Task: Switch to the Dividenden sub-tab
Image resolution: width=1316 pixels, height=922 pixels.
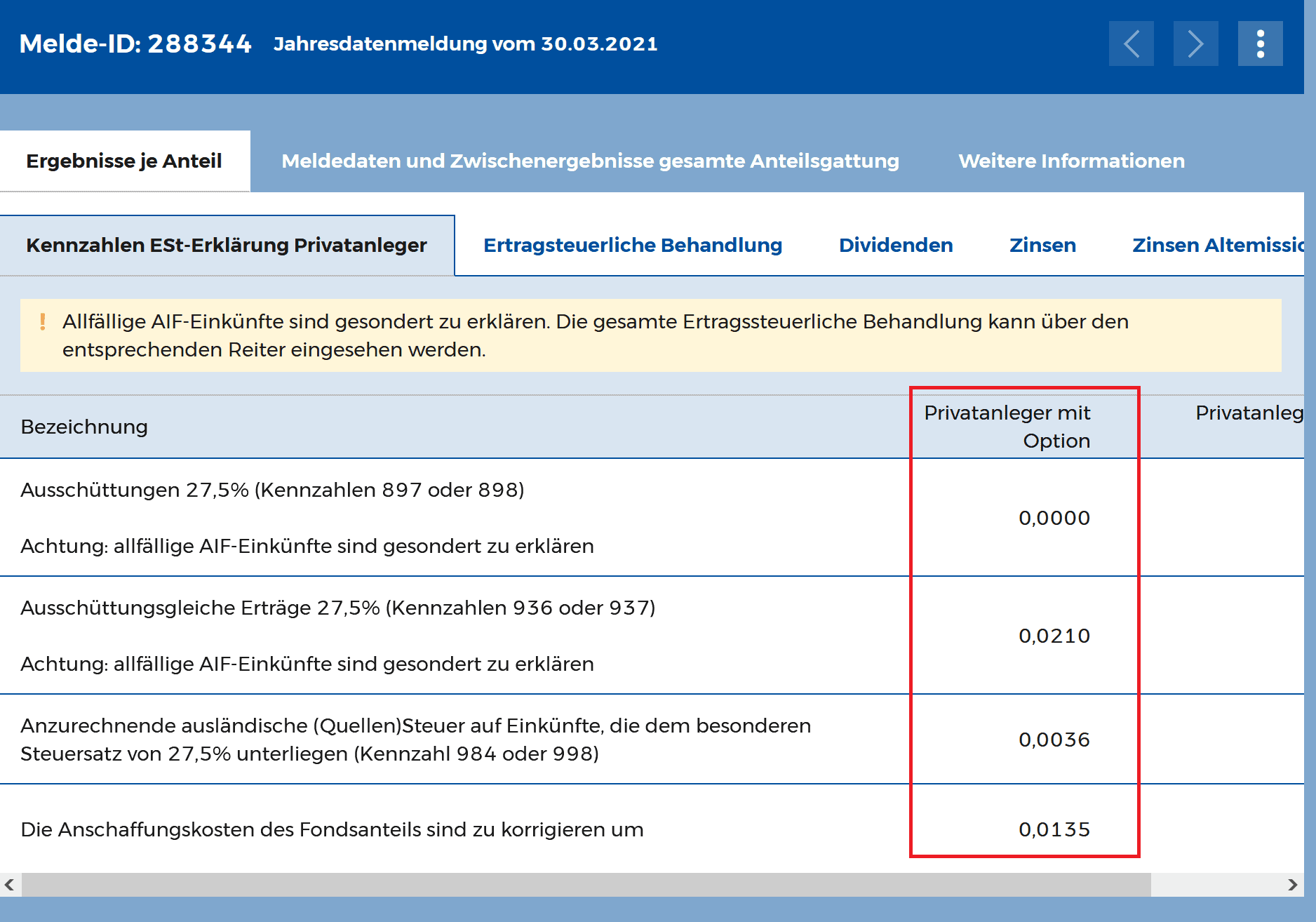Action: [x=896, y=246]
